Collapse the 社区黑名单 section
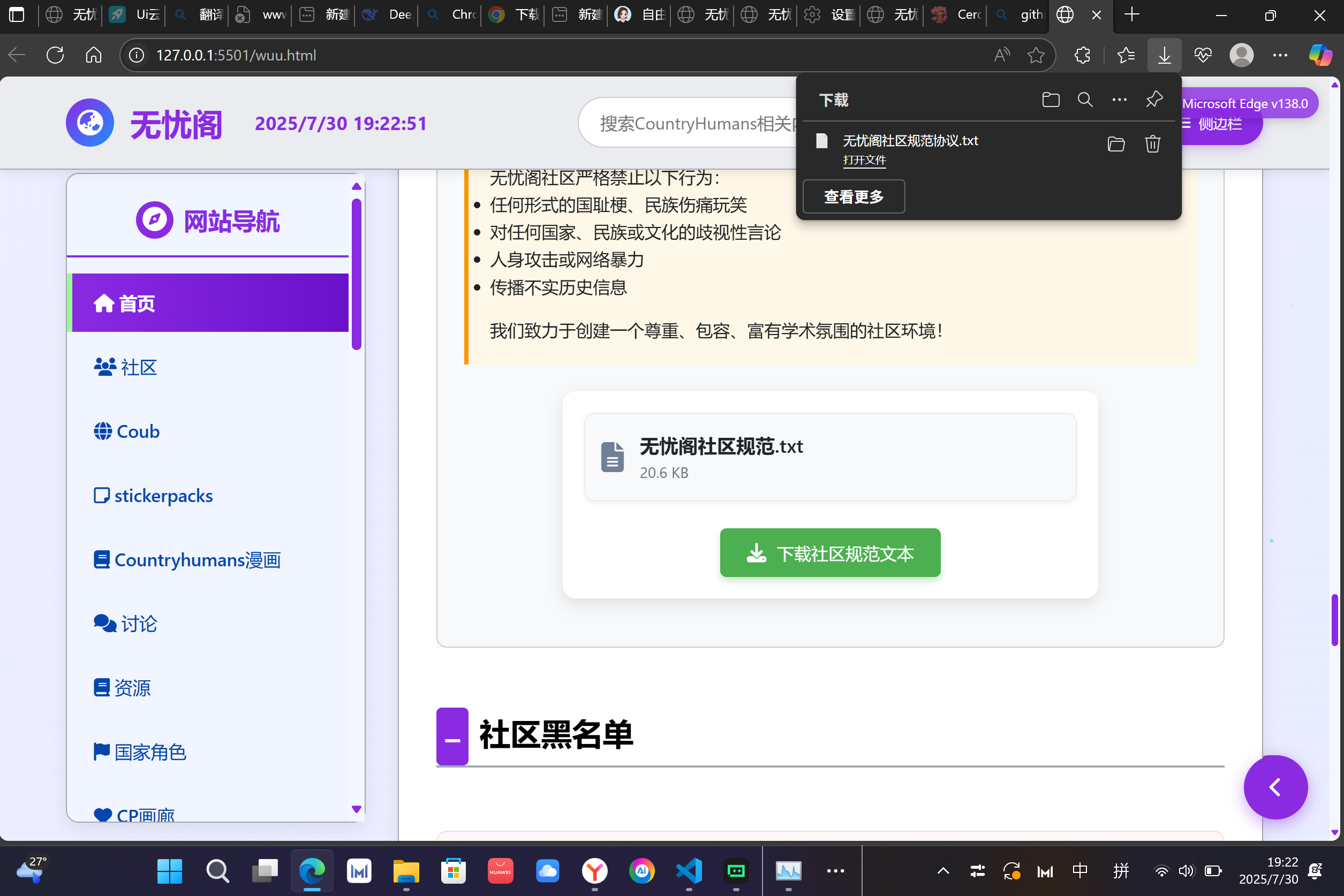The width and height of the screenshot is (1344, 896). click(452, 736)
